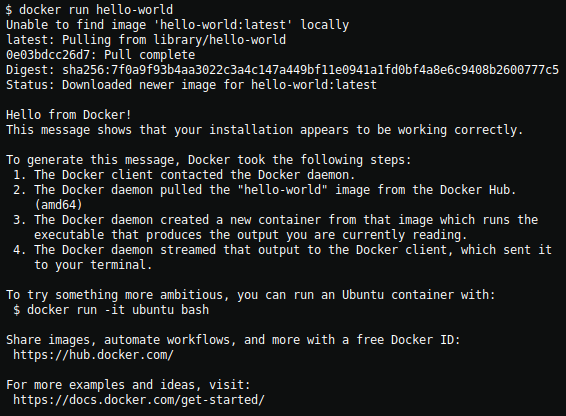Click the '(amd64)' architecture text
Screen dimensions: 566x416
(x=58, y=205)
